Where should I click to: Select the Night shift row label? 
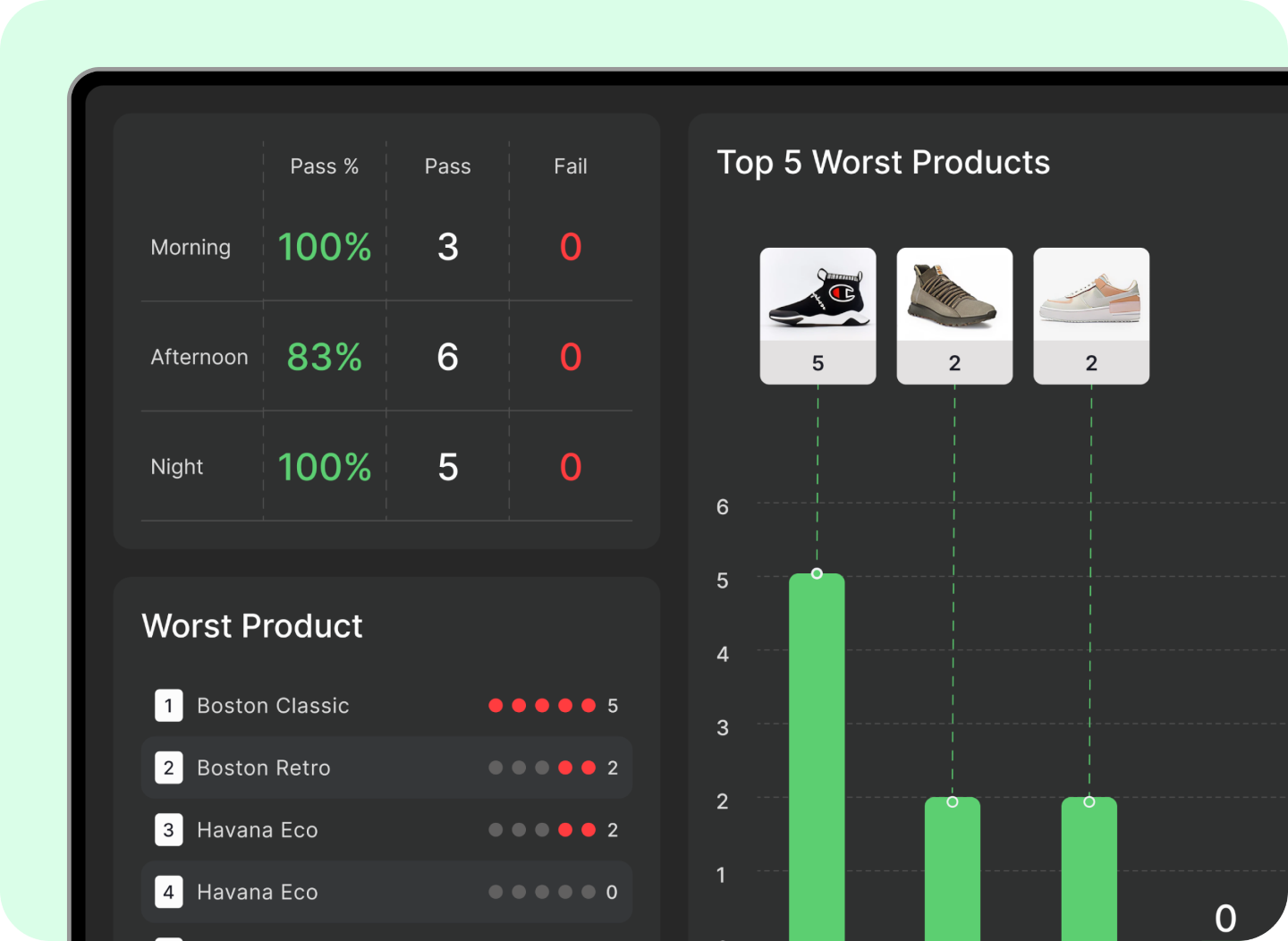tap(177, 467)
